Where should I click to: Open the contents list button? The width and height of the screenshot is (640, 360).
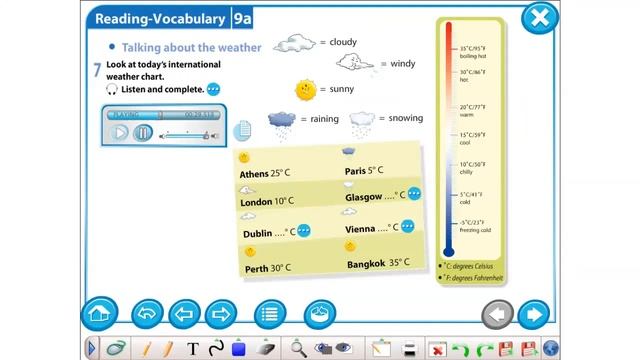click(270, 314)
